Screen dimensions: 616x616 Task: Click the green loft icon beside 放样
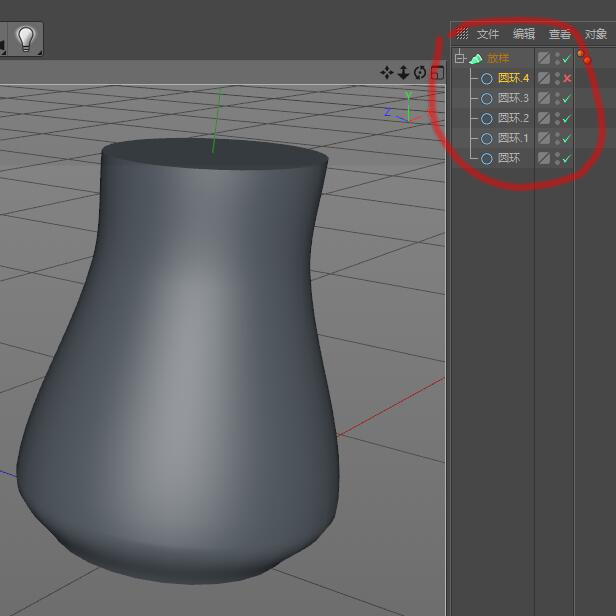[475, 59]
